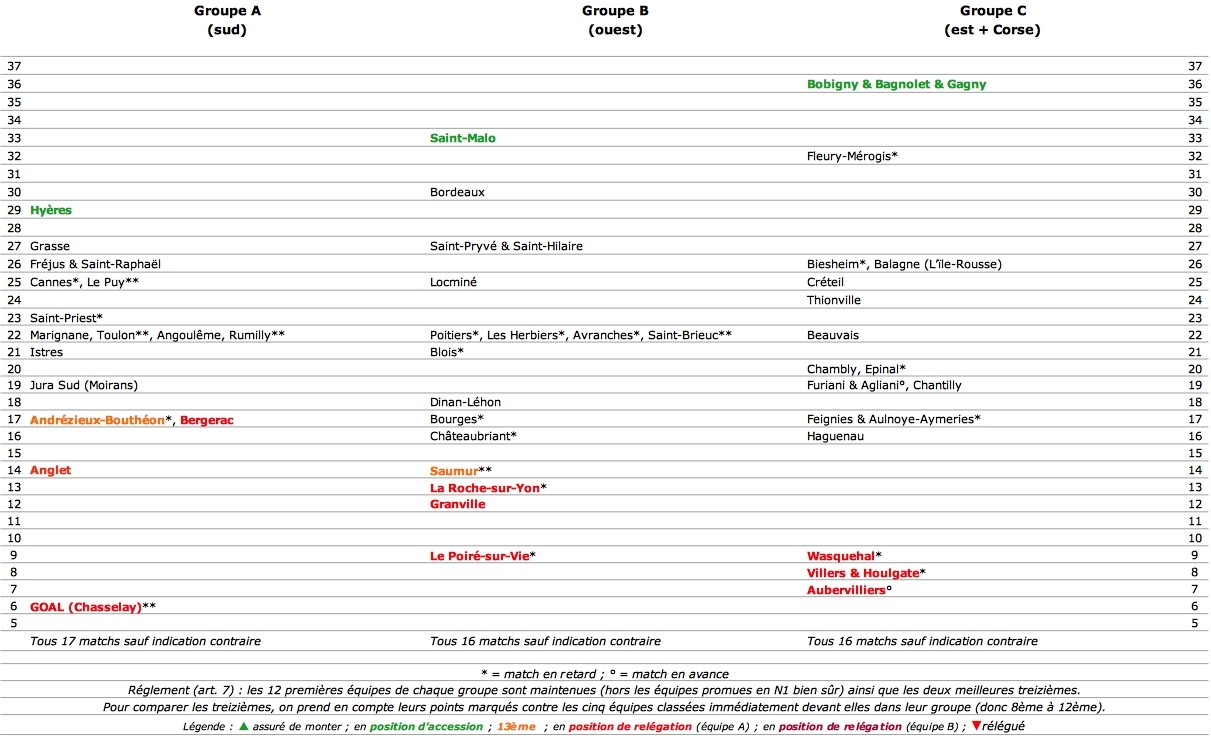Click GOAL (Chasselay) at row 6
Screen dimensions: 1211x745
86,606
